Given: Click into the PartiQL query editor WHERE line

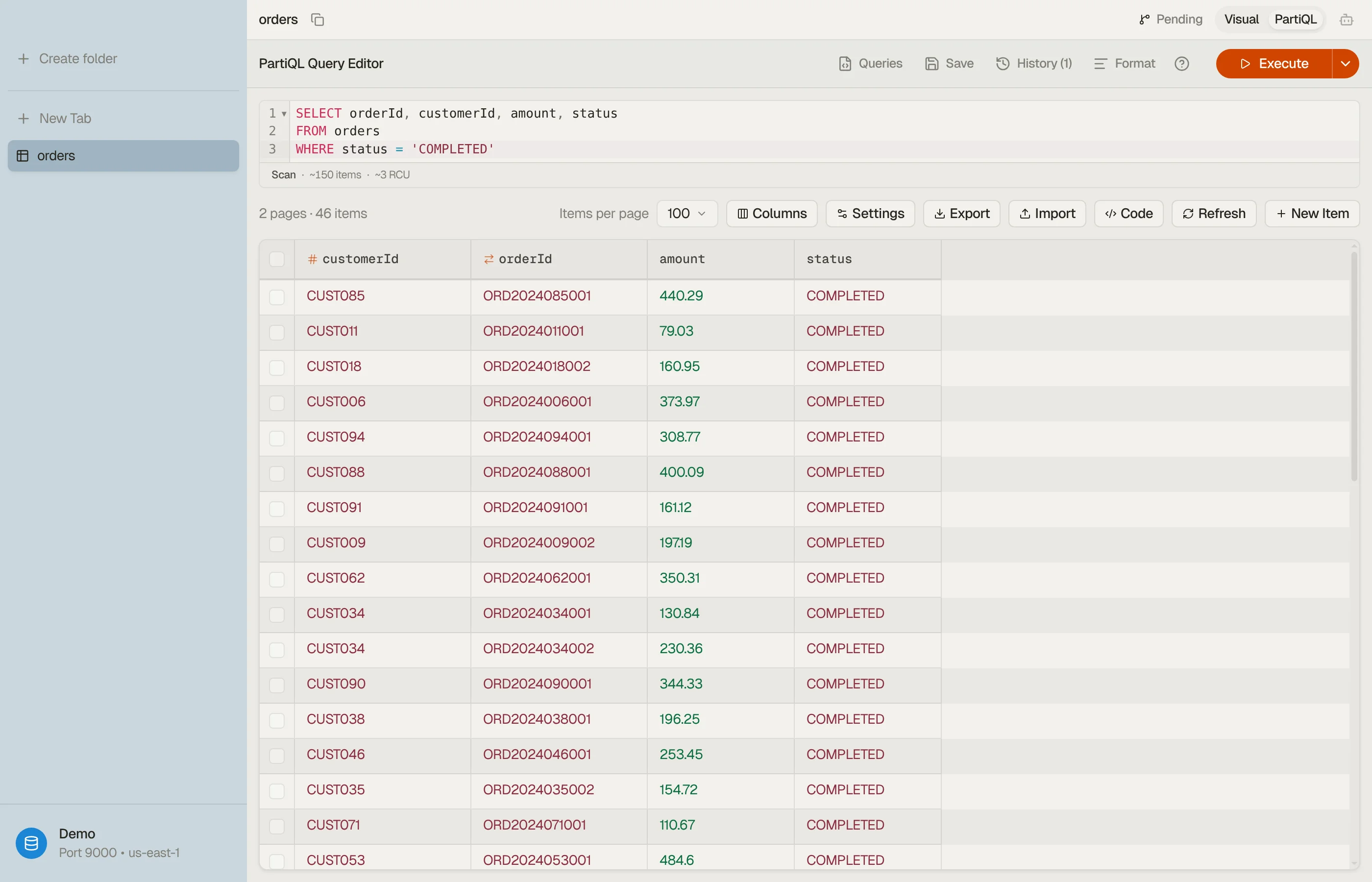Looking at the screenshot, I should 825,149.
